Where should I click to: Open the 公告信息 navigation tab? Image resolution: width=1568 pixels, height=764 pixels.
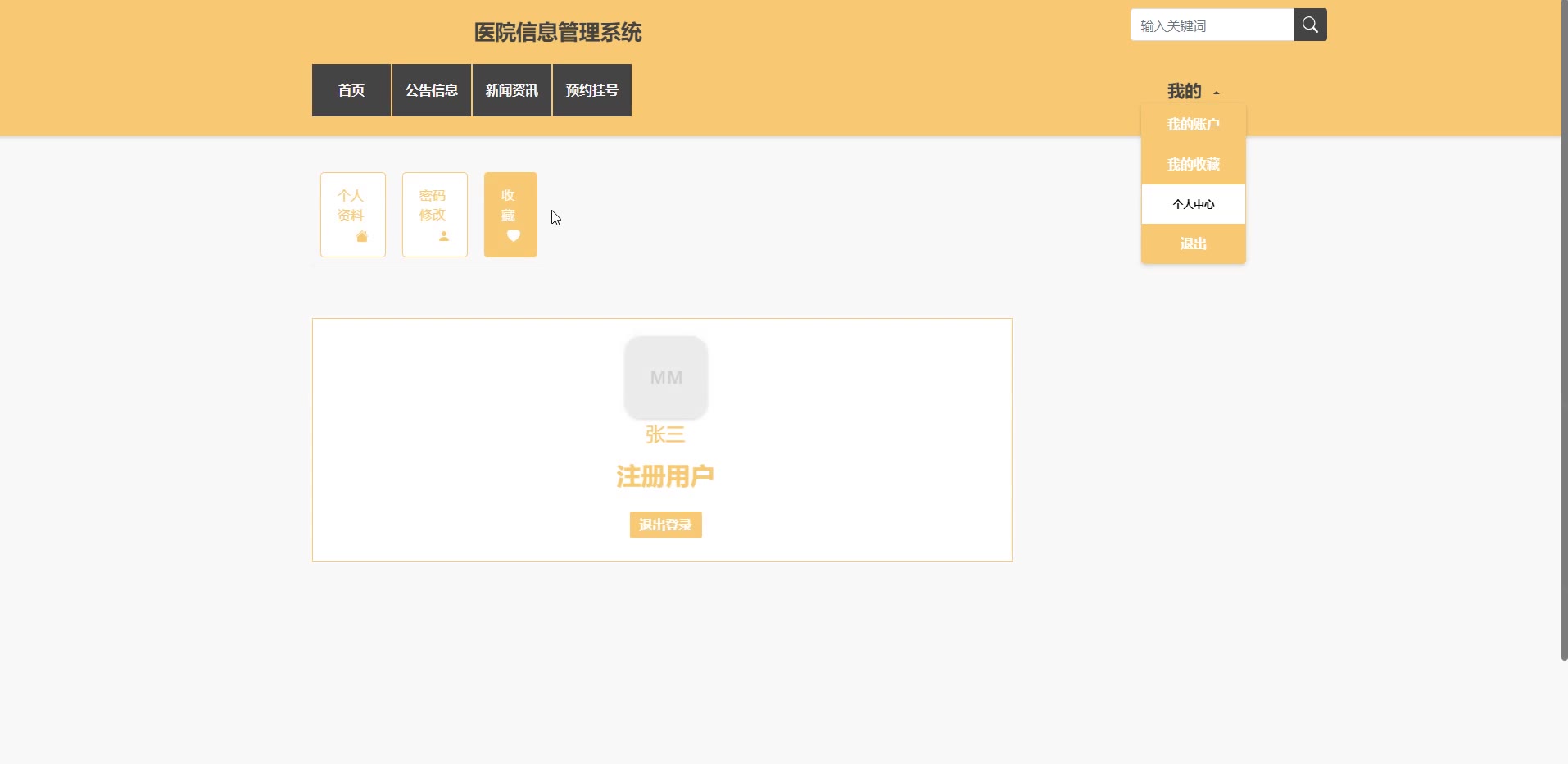point(432,90)
